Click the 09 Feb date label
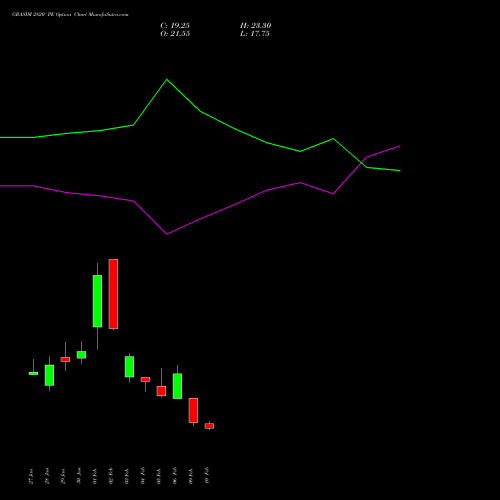500x500 pixels. (x=191, y=476)
